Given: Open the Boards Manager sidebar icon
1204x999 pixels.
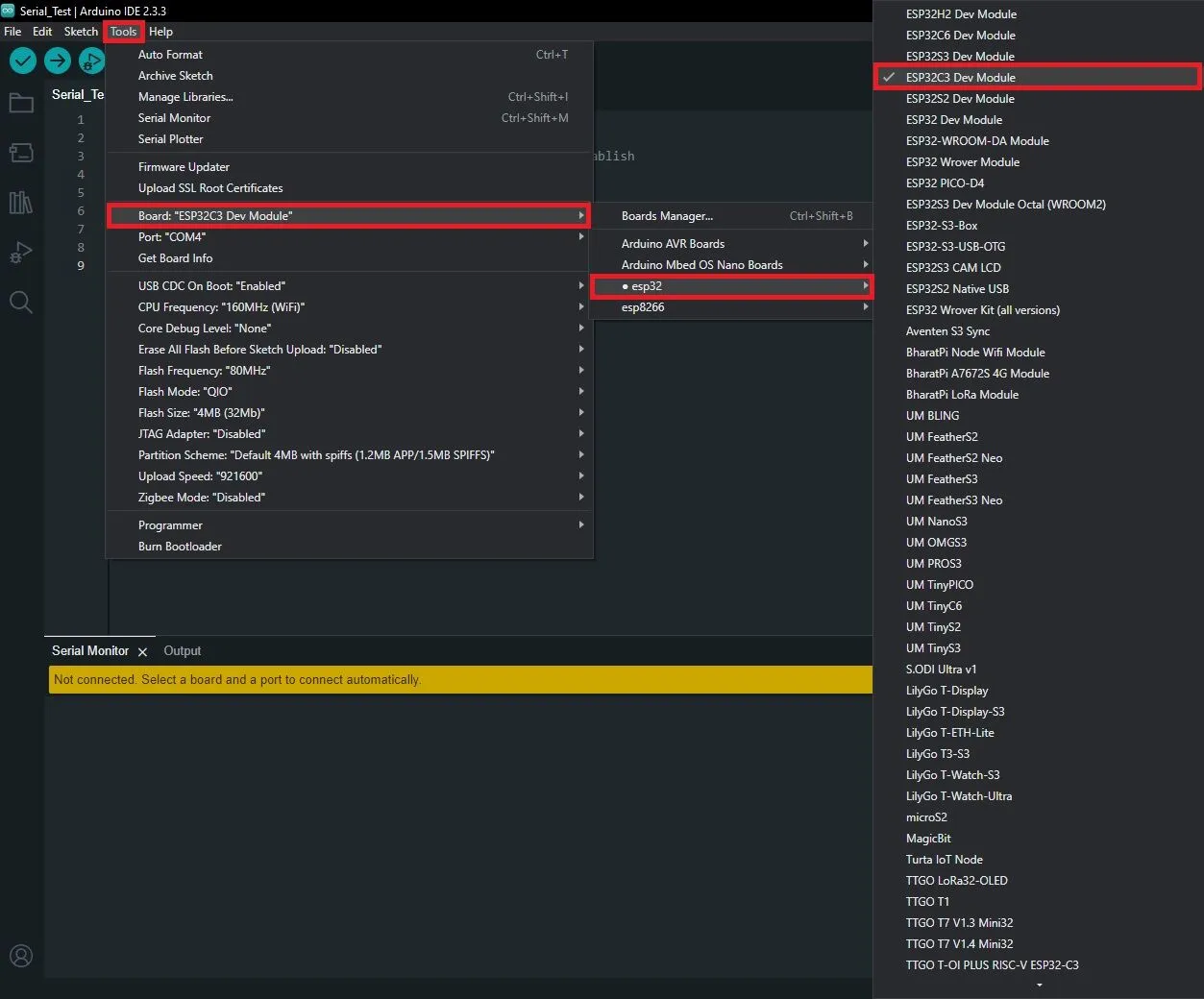Looking at the screenshot, I should point(21,153).
